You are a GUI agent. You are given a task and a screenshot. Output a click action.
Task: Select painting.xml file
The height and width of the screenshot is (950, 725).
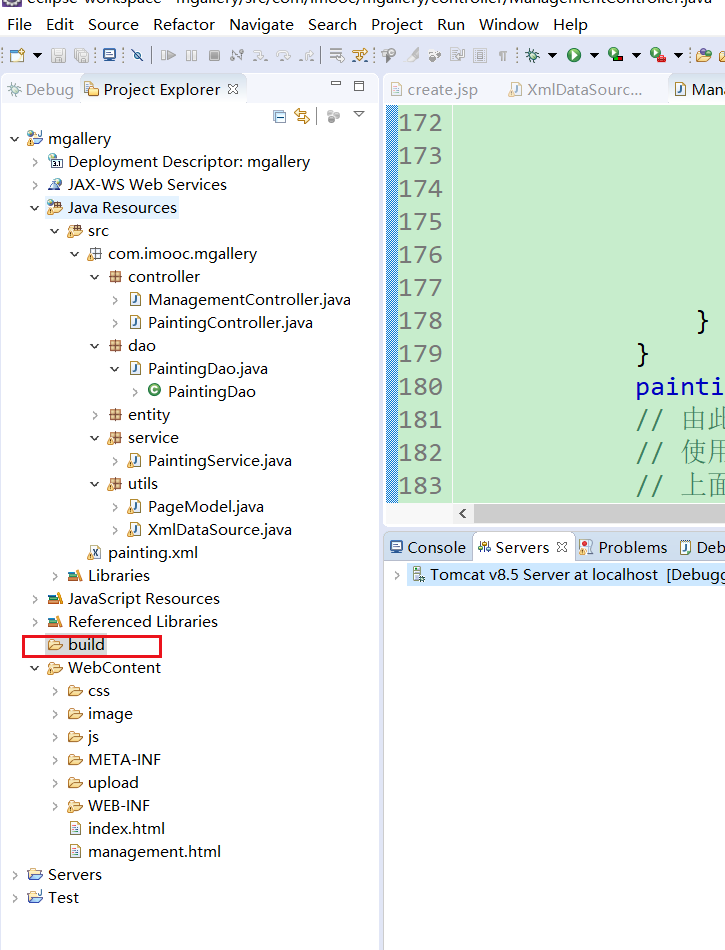143,553
